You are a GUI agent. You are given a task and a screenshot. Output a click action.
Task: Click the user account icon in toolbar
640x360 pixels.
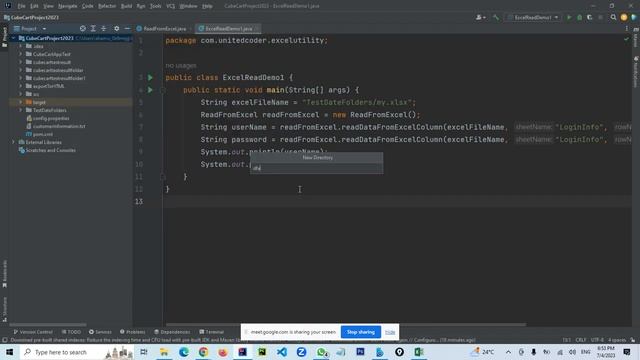pyautogui.click(x=480, y=18)
